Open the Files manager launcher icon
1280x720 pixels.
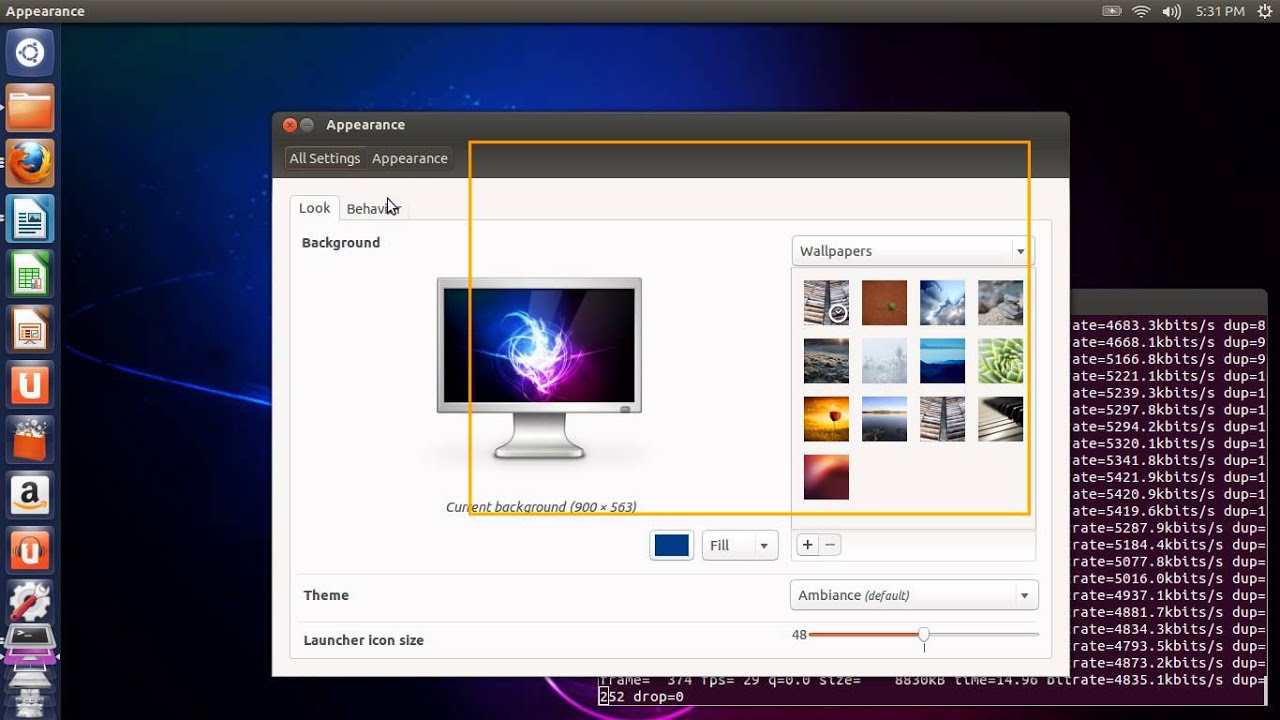(30, 108)
